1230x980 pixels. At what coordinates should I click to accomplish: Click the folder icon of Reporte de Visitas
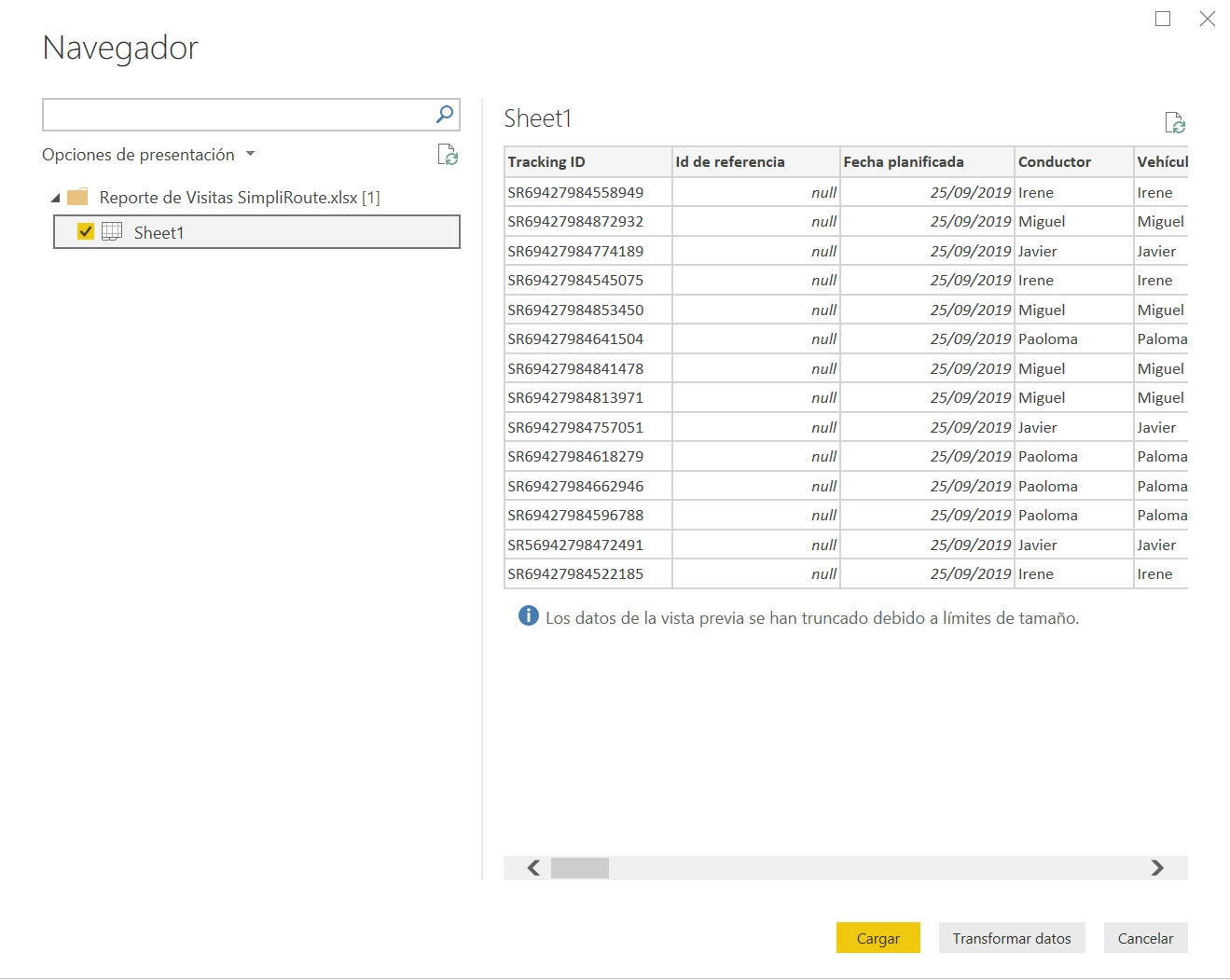[77, 197]
